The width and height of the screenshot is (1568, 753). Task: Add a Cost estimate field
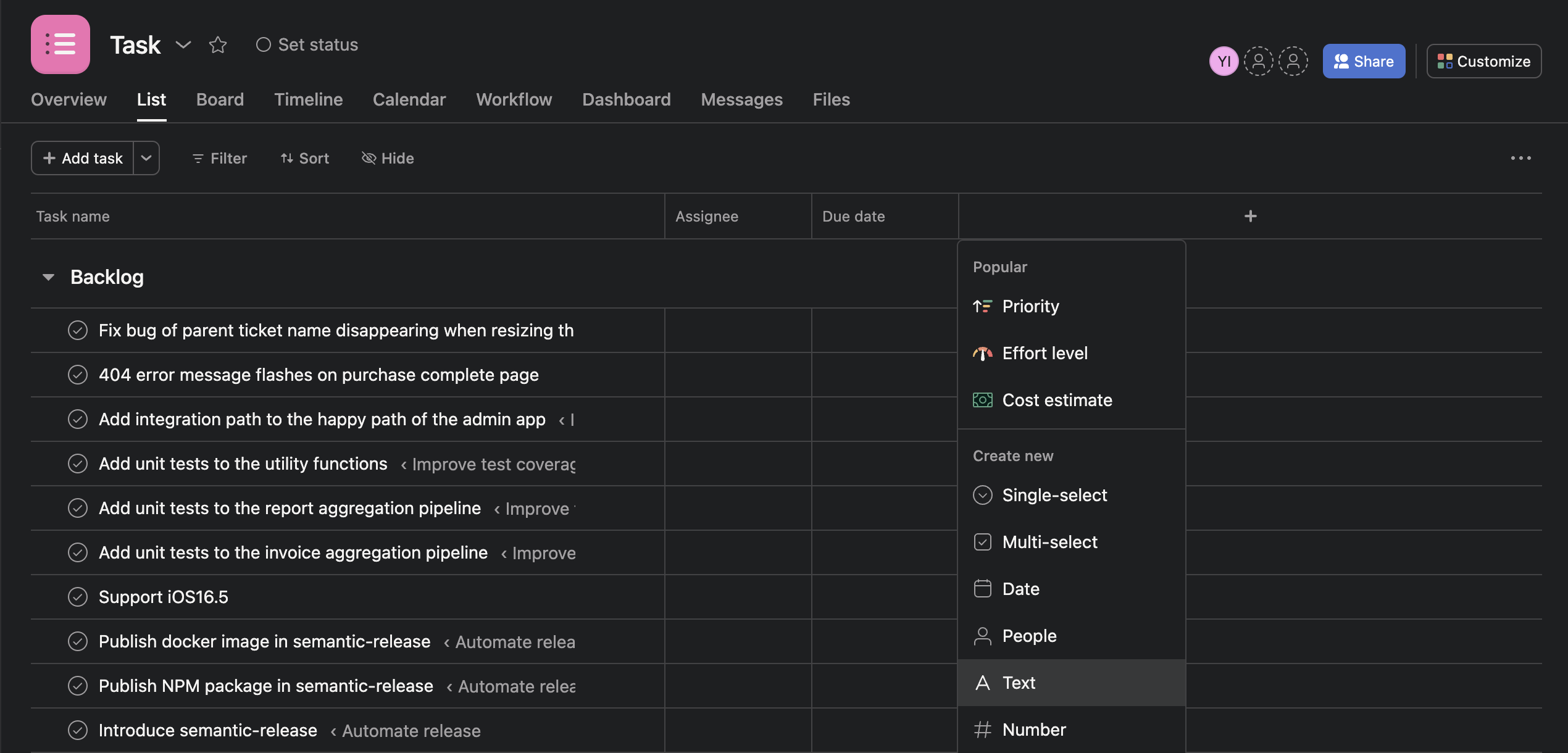(x=1057, y=400)
